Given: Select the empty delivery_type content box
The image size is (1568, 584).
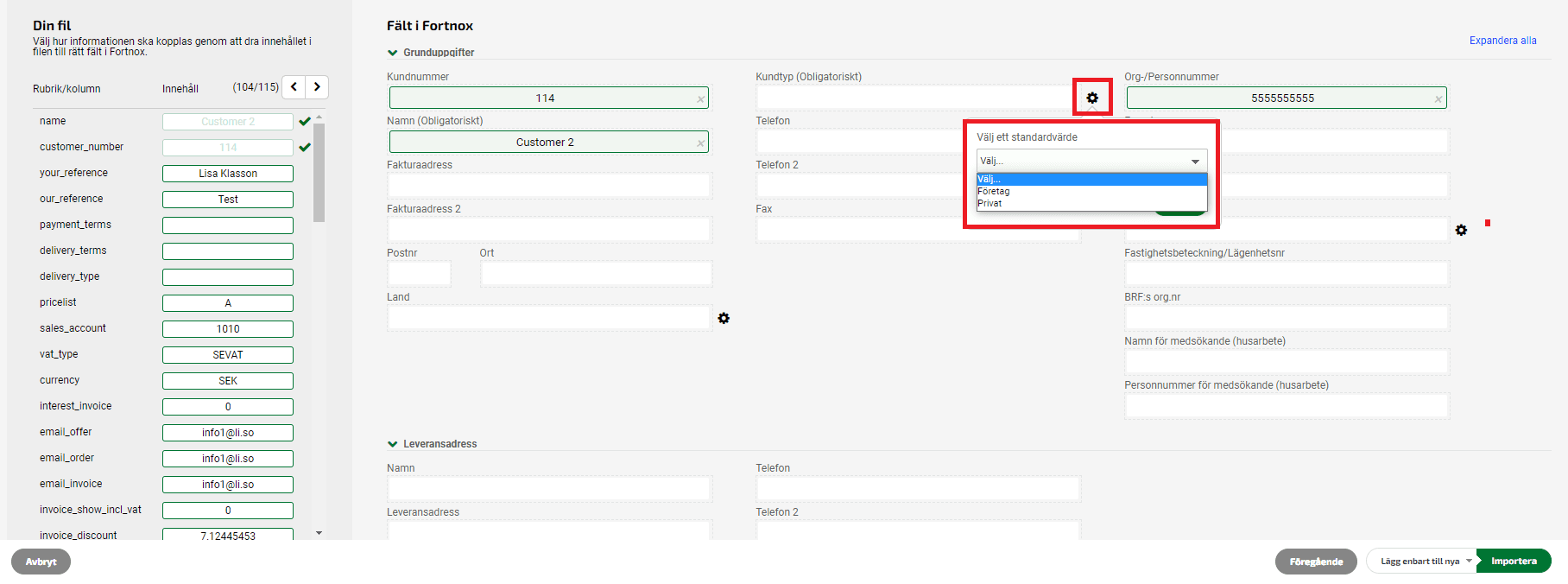Looking at the screenshot, I should (228, 277).
